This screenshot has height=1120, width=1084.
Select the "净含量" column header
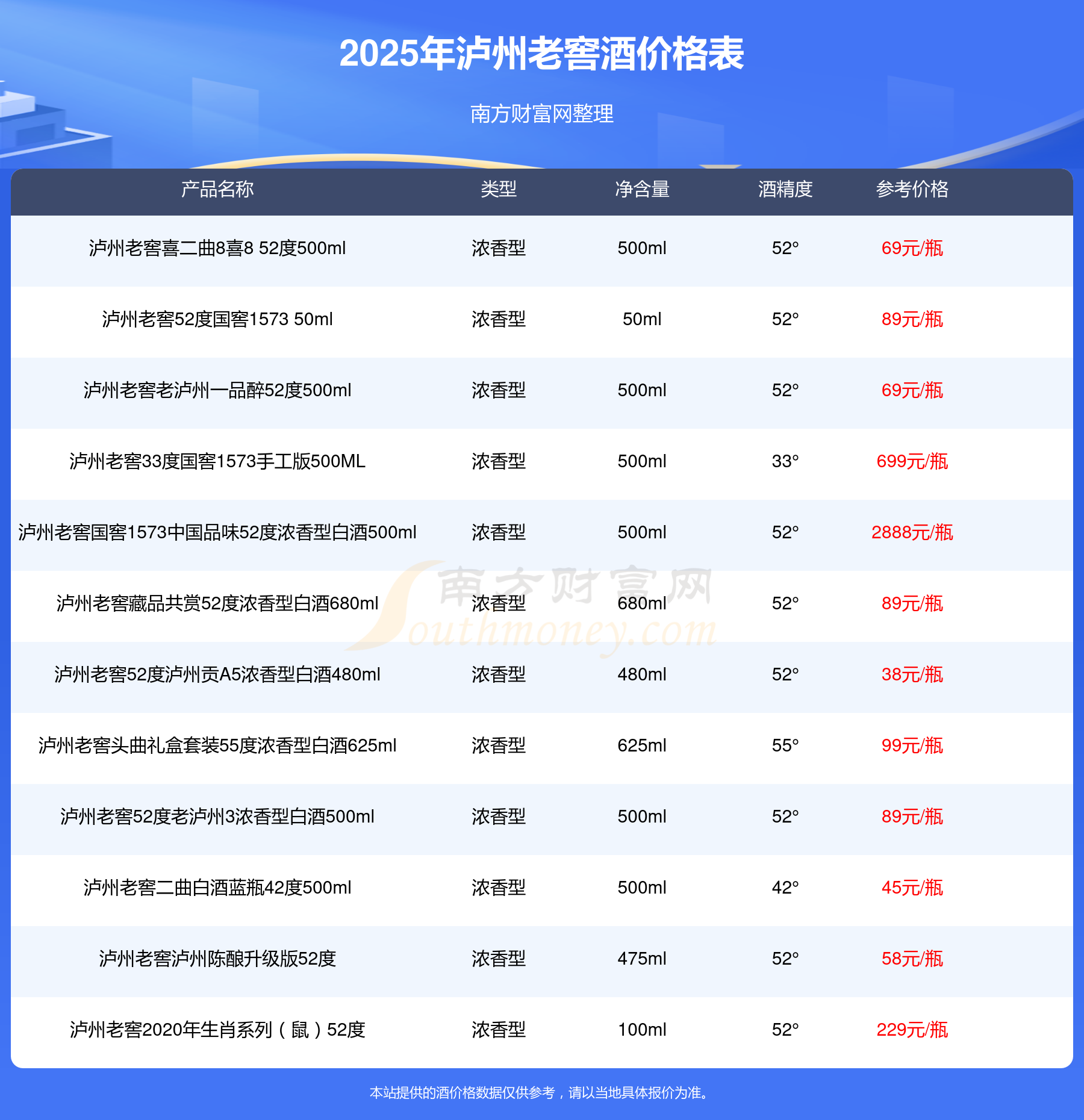coord(642,189)
